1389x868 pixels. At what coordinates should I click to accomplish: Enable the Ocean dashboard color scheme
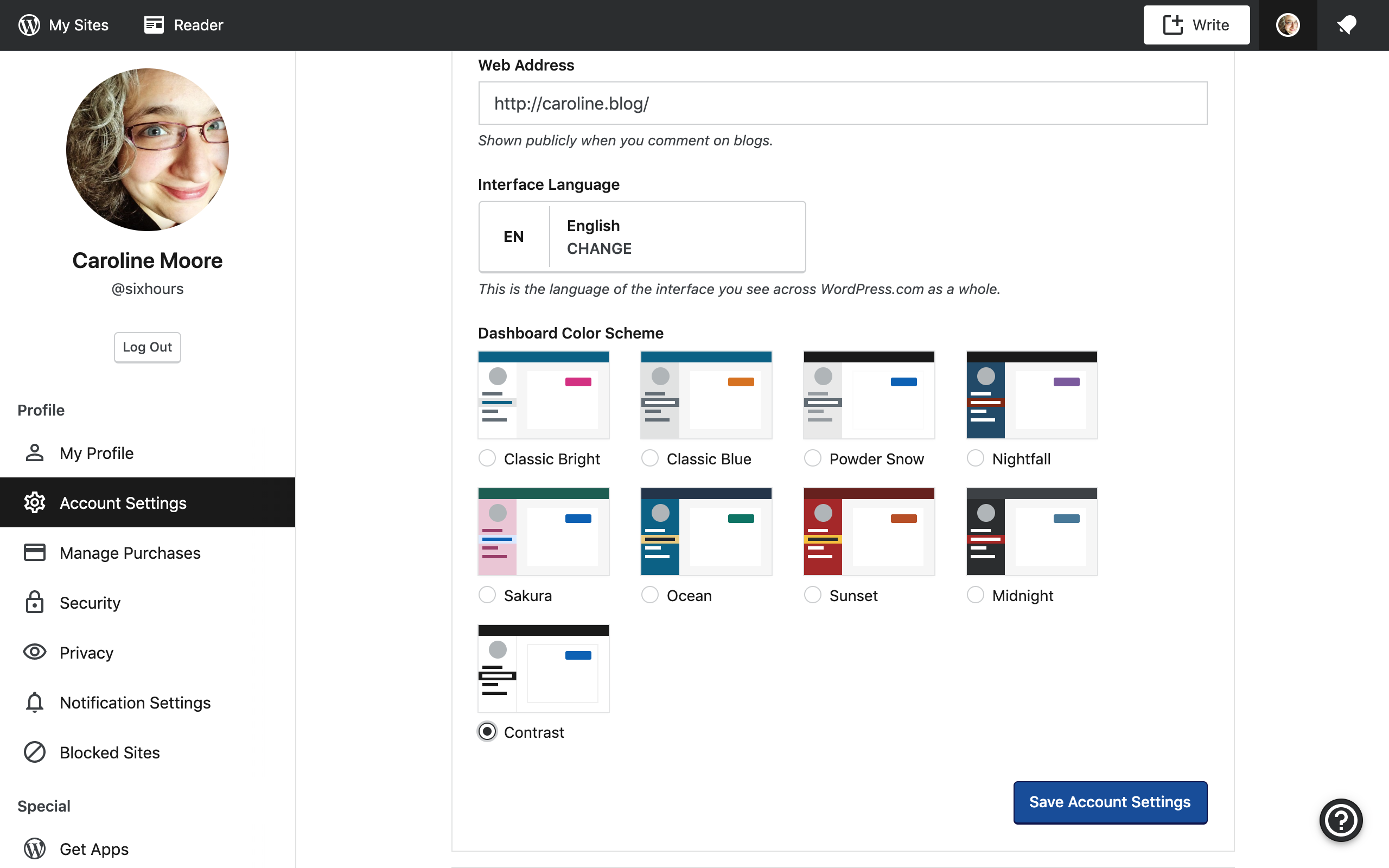tap(649, 595)
